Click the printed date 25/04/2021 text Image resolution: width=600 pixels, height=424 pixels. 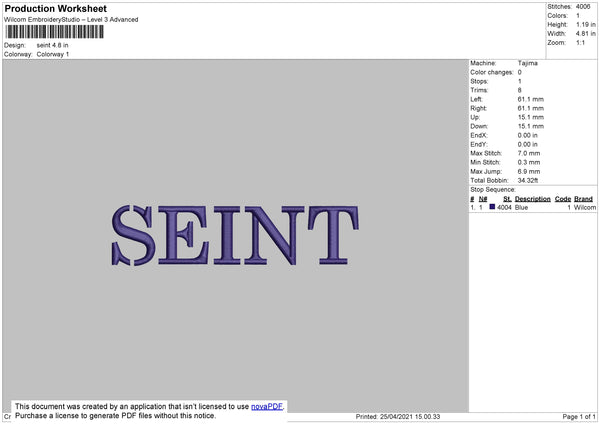[x=396, y=417]
